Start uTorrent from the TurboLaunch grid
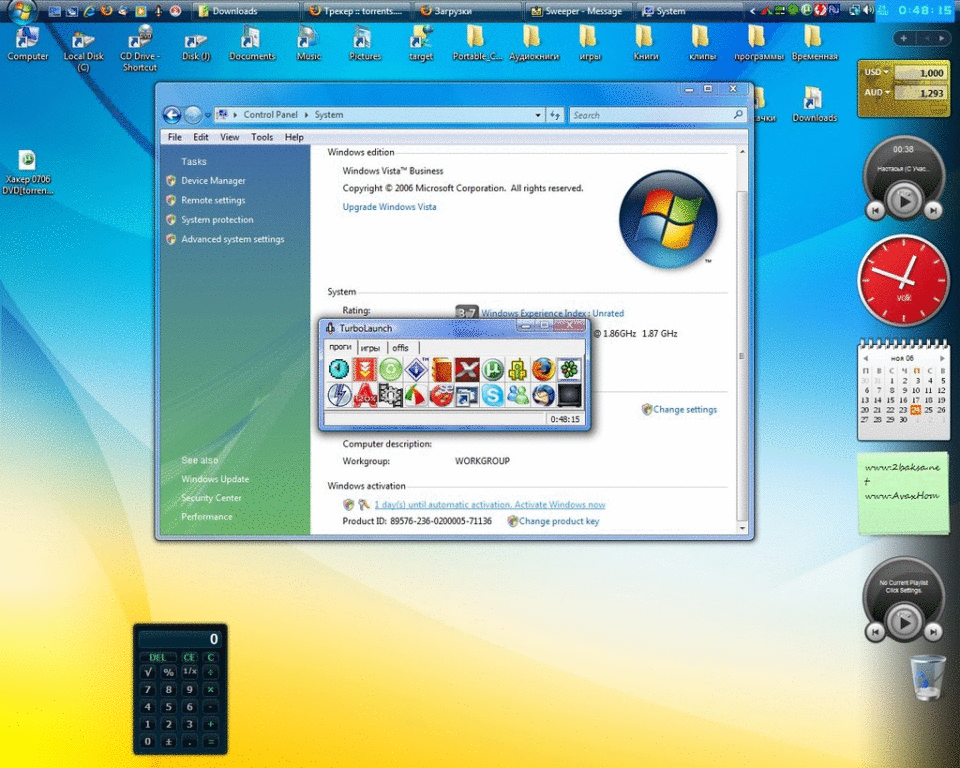Screen dimensions: 960x768 (x=492, y=370)
